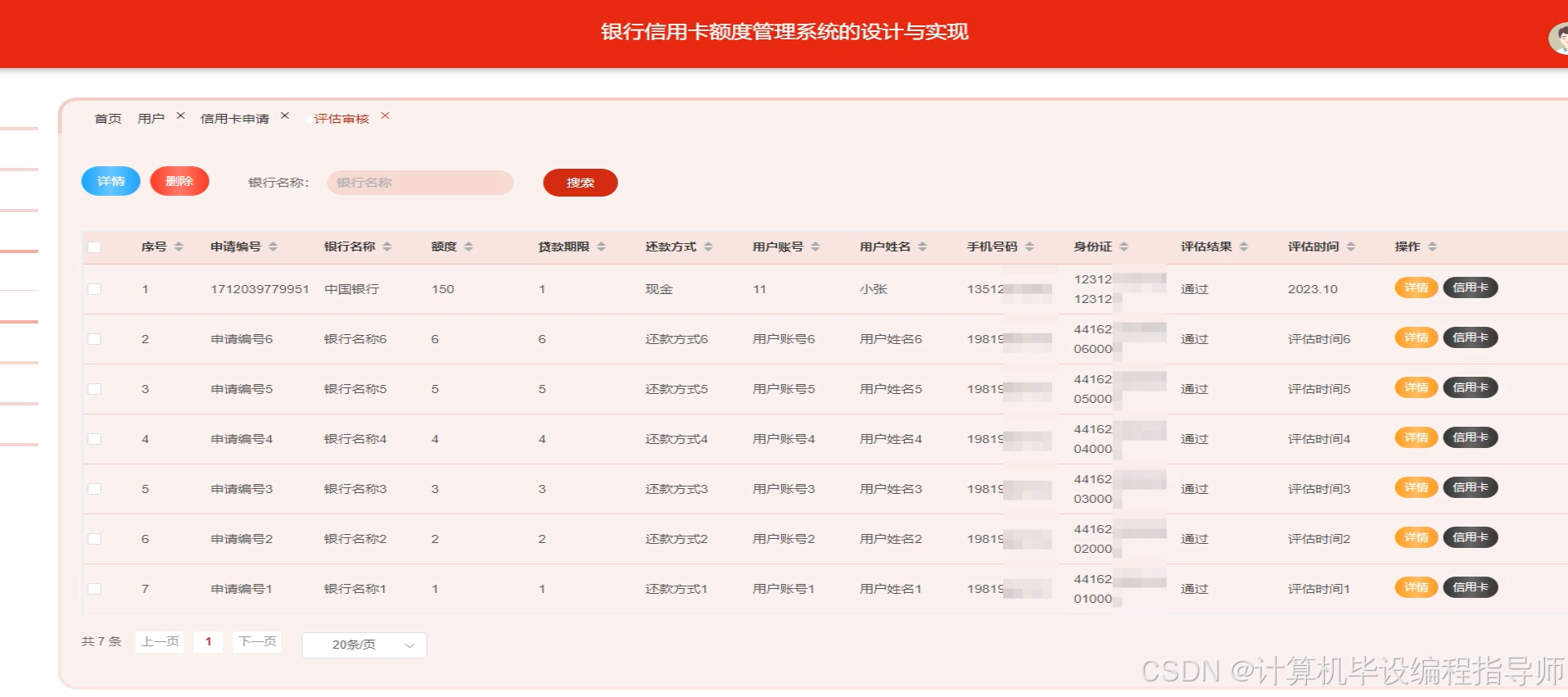Image resolution: width=1568 pixels, height=697 pixels.
Task: Click the blue 详情 toolbar button
Action: (111, 181)
